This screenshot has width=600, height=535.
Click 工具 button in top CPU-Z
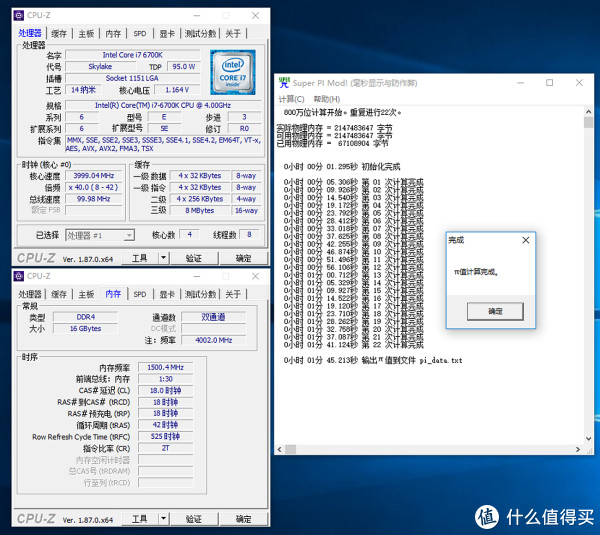coord(140,258)
